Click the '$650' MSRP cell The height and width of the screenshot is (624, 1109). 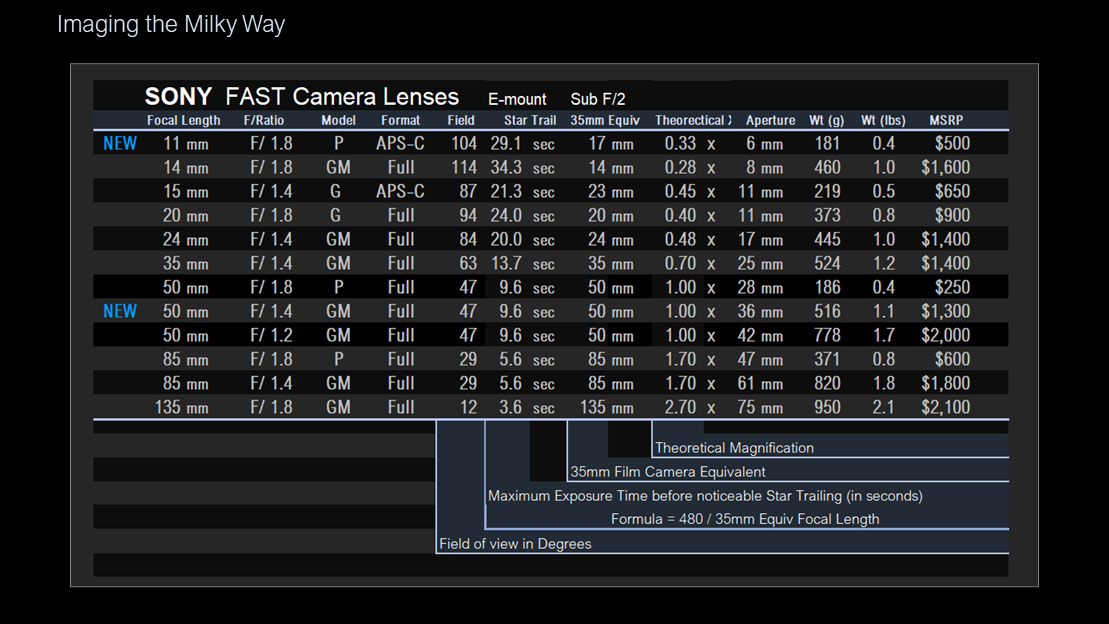(952, 192)
